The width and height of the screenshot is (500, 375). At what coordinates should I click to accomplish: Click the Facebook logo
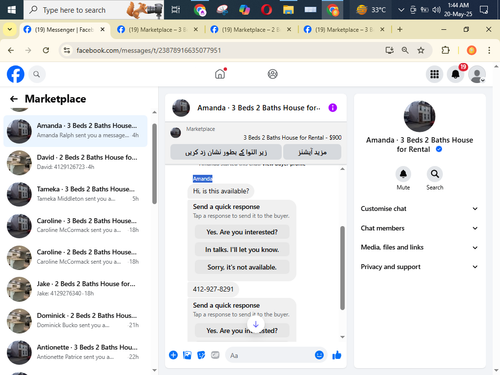click(15, 74)
